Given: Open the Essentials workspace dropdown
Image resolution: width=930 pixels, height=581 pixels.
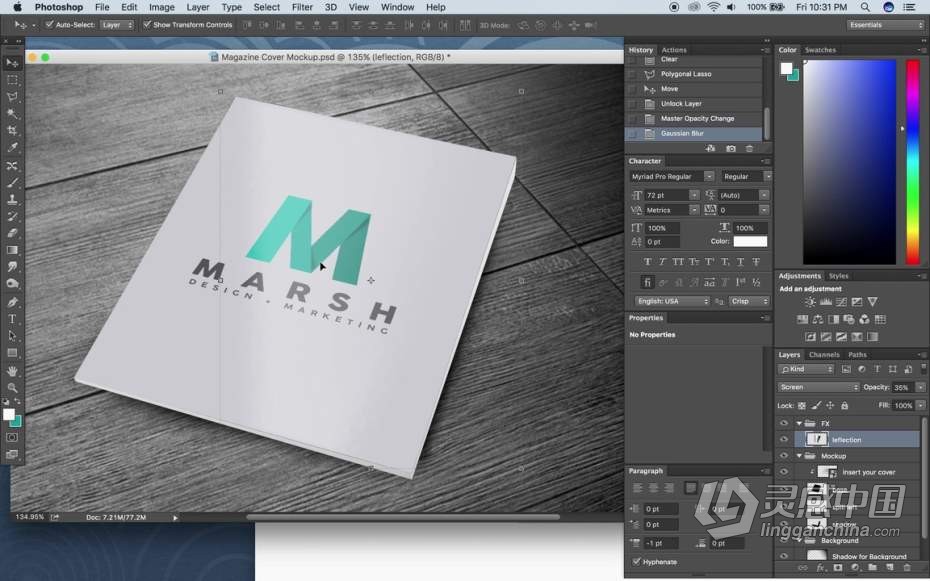Looking at the screenshot, I should 886,25.
